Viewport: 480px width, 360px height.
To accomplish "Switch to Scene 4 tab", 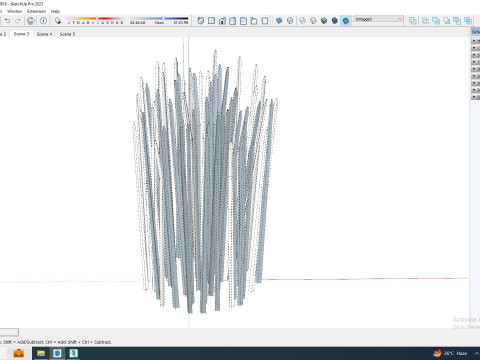I will (44, 34).
